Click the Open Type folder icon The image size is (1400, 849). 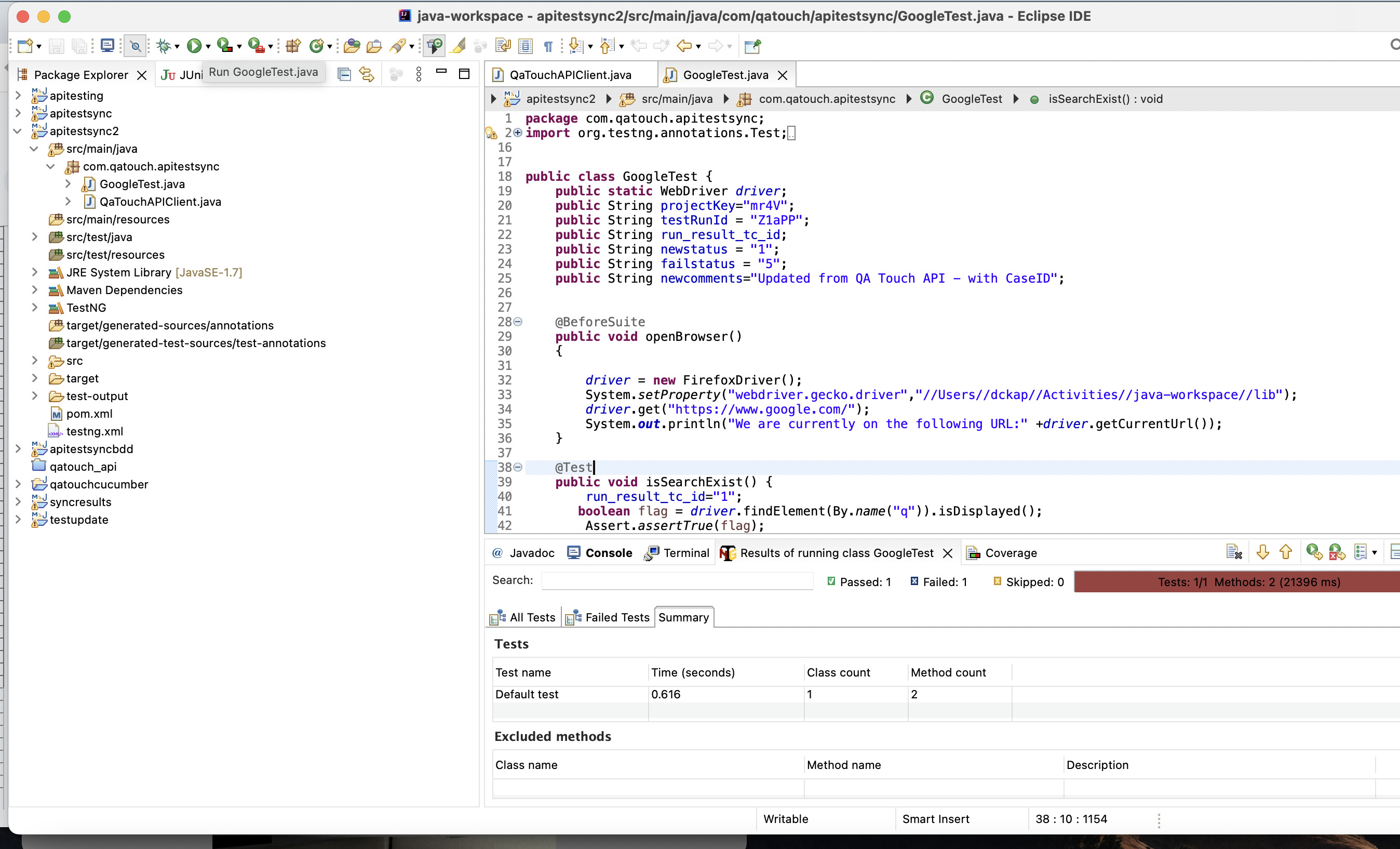click(352, 46)
